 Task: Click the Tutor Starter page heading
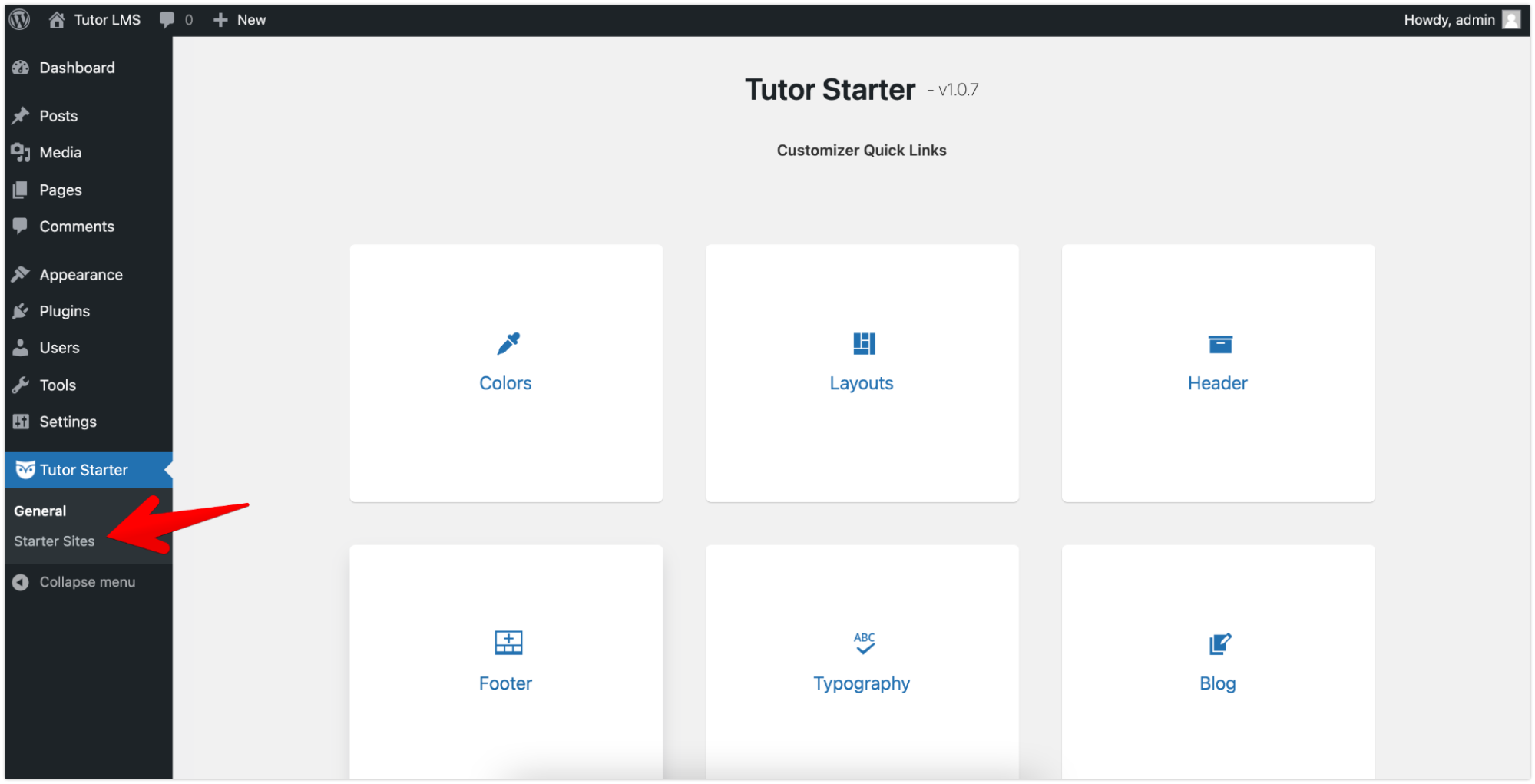pyautogui.click(x=830, y=90)
